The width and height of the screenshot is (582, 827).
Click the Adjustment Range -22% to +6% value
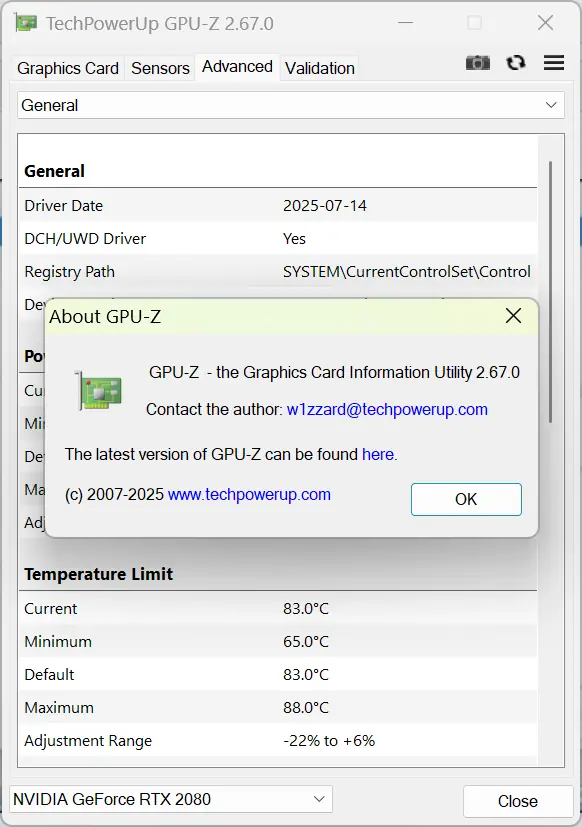click(329, 741)
